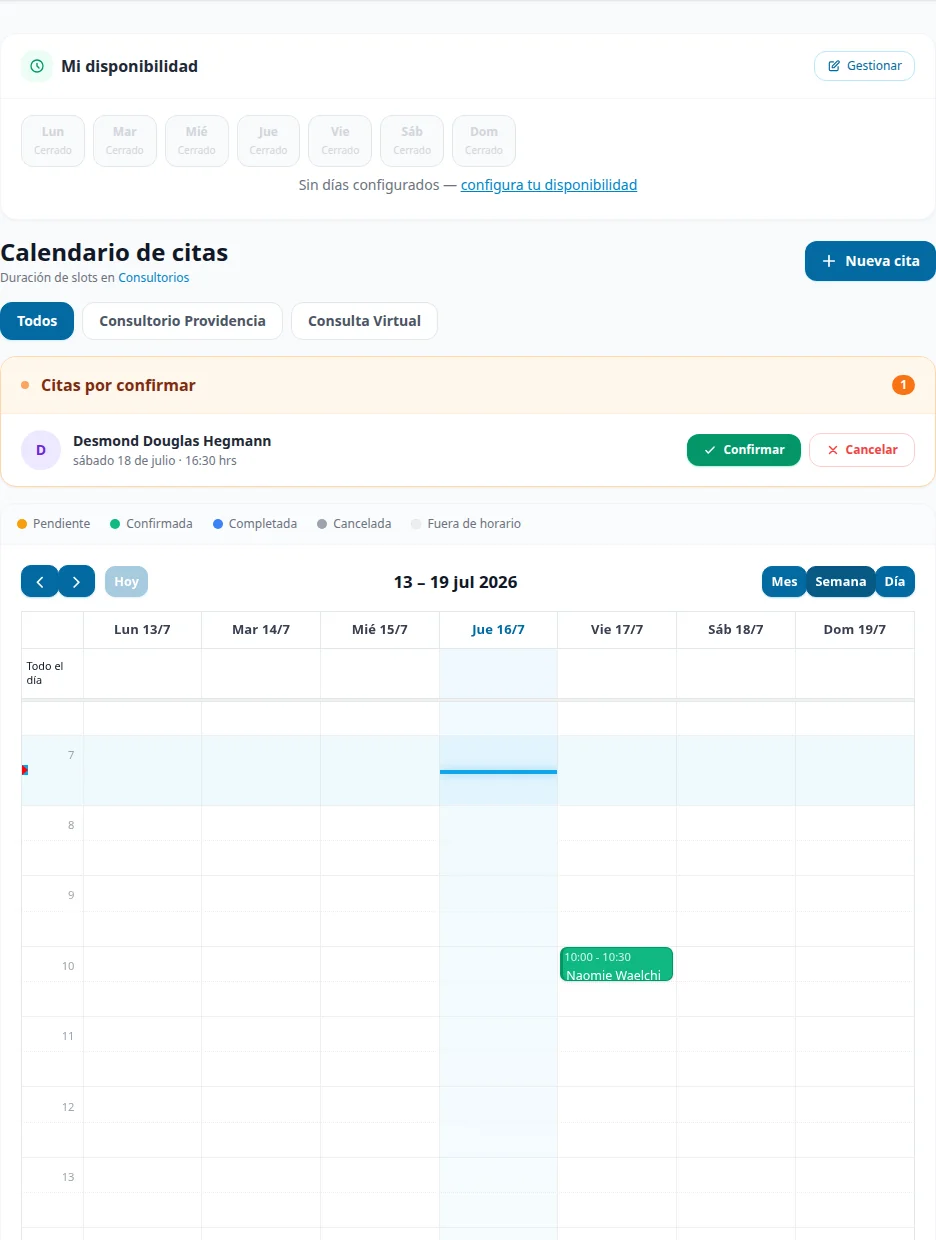The width and height of the screenshot is (936, 1240).
Task: Create a Nueva cita
Action: 870,261
